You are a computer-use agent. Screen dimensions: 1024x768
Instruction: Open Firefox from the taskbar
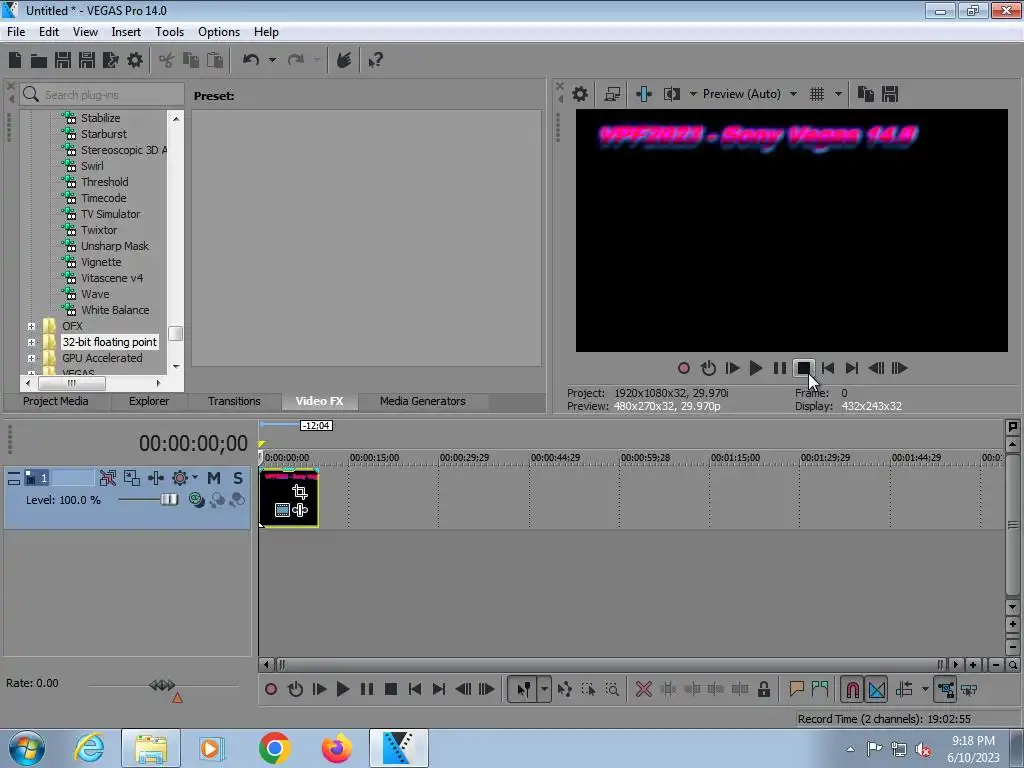(x=336, y=748)
